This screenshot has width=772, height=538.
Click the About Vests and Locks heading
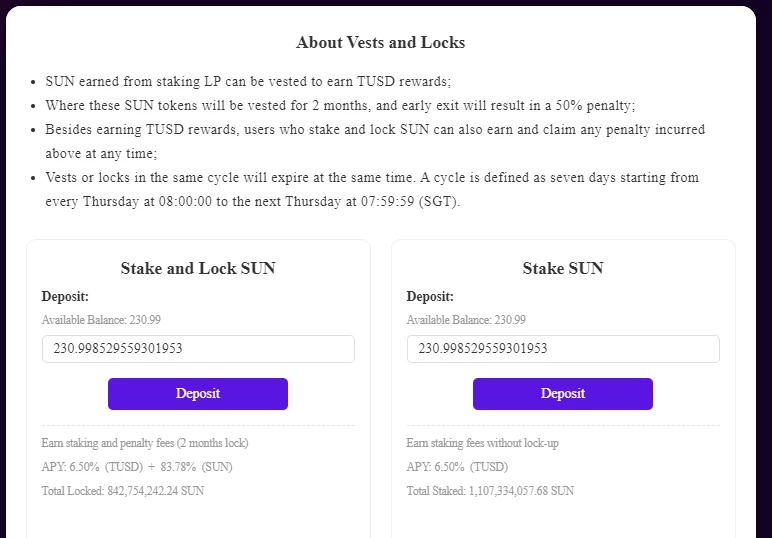[x=381, y=42]
